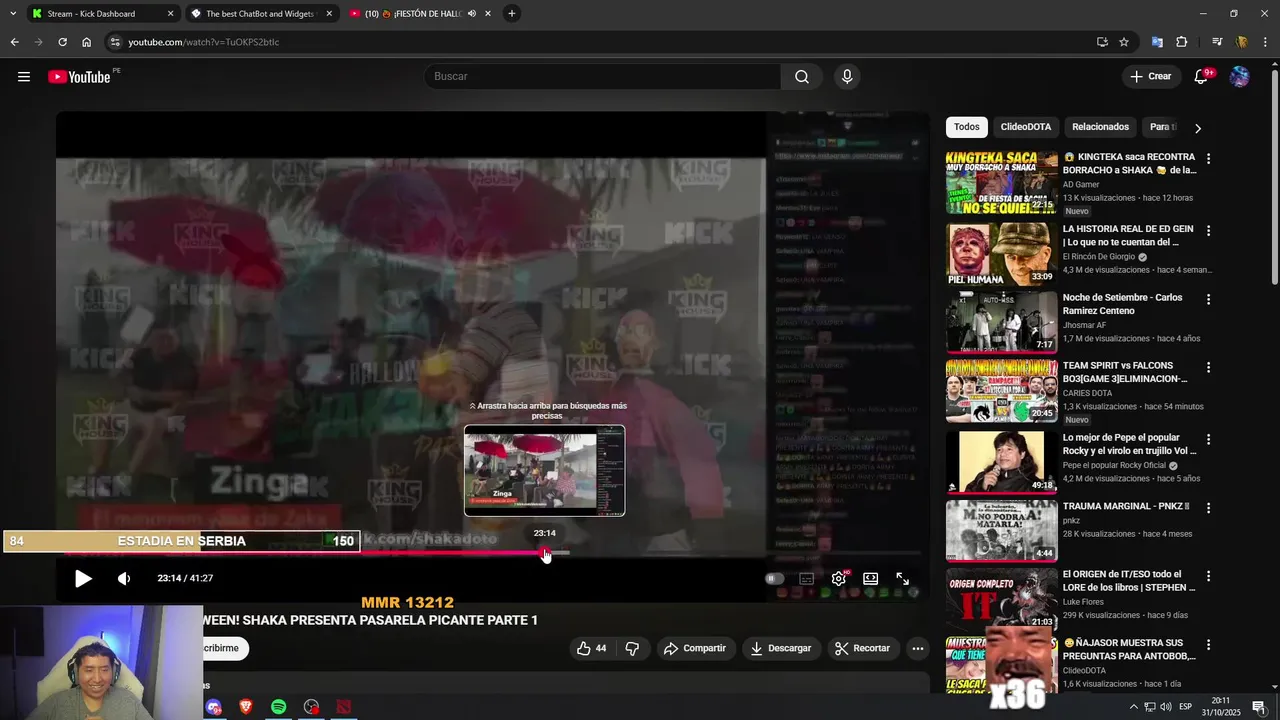Click the address bar URL
The height and width of the screenshot is (720, 1280).
point(204,42)
